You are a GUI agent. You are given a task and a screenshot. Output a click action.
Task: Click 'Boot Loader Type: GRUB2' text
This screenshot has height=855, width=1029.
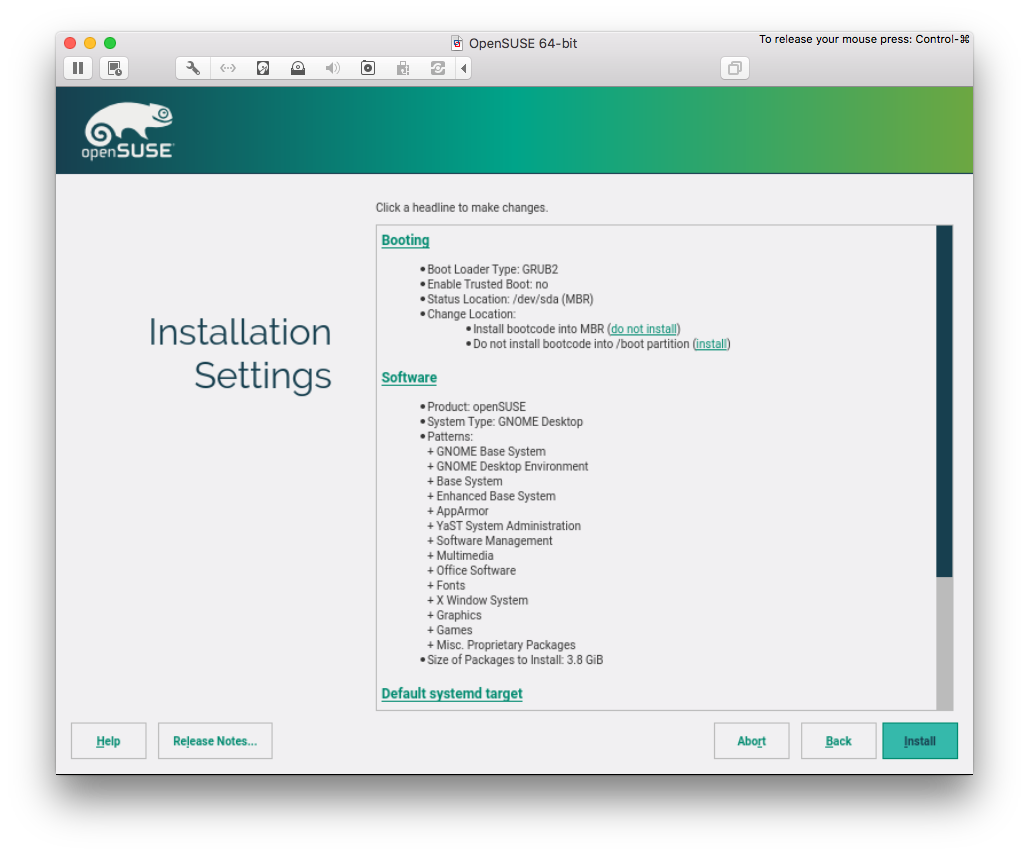pyautogui.click(x=492, y=269)
